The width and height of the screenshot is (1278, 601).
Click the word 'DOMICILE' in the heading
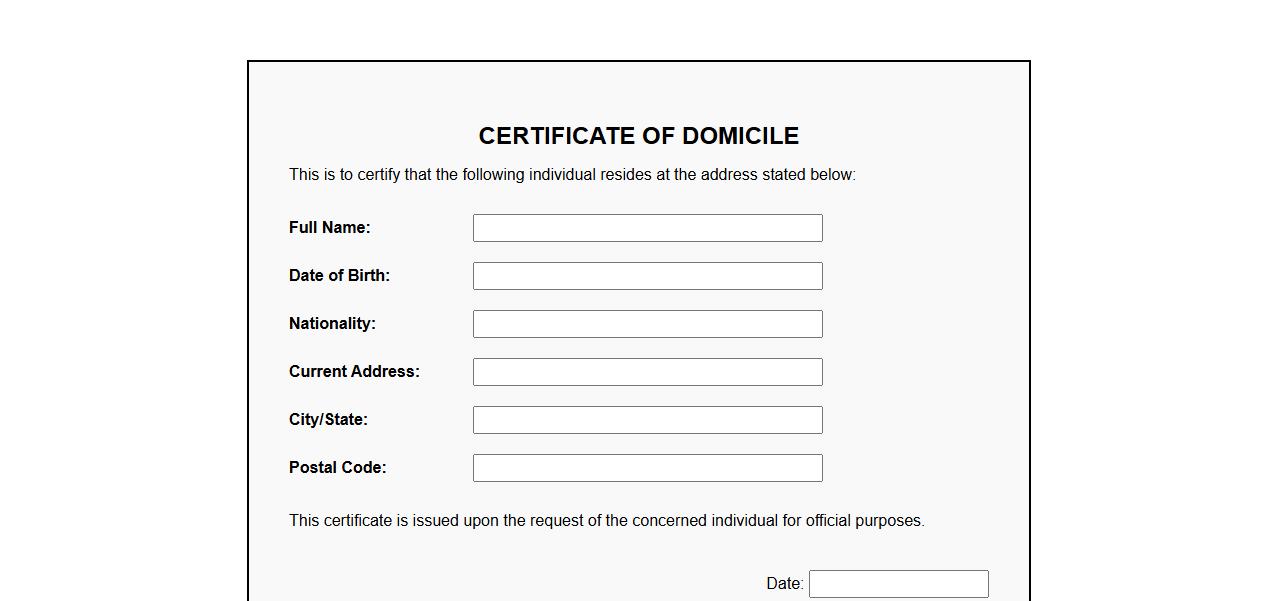(740, 136)
